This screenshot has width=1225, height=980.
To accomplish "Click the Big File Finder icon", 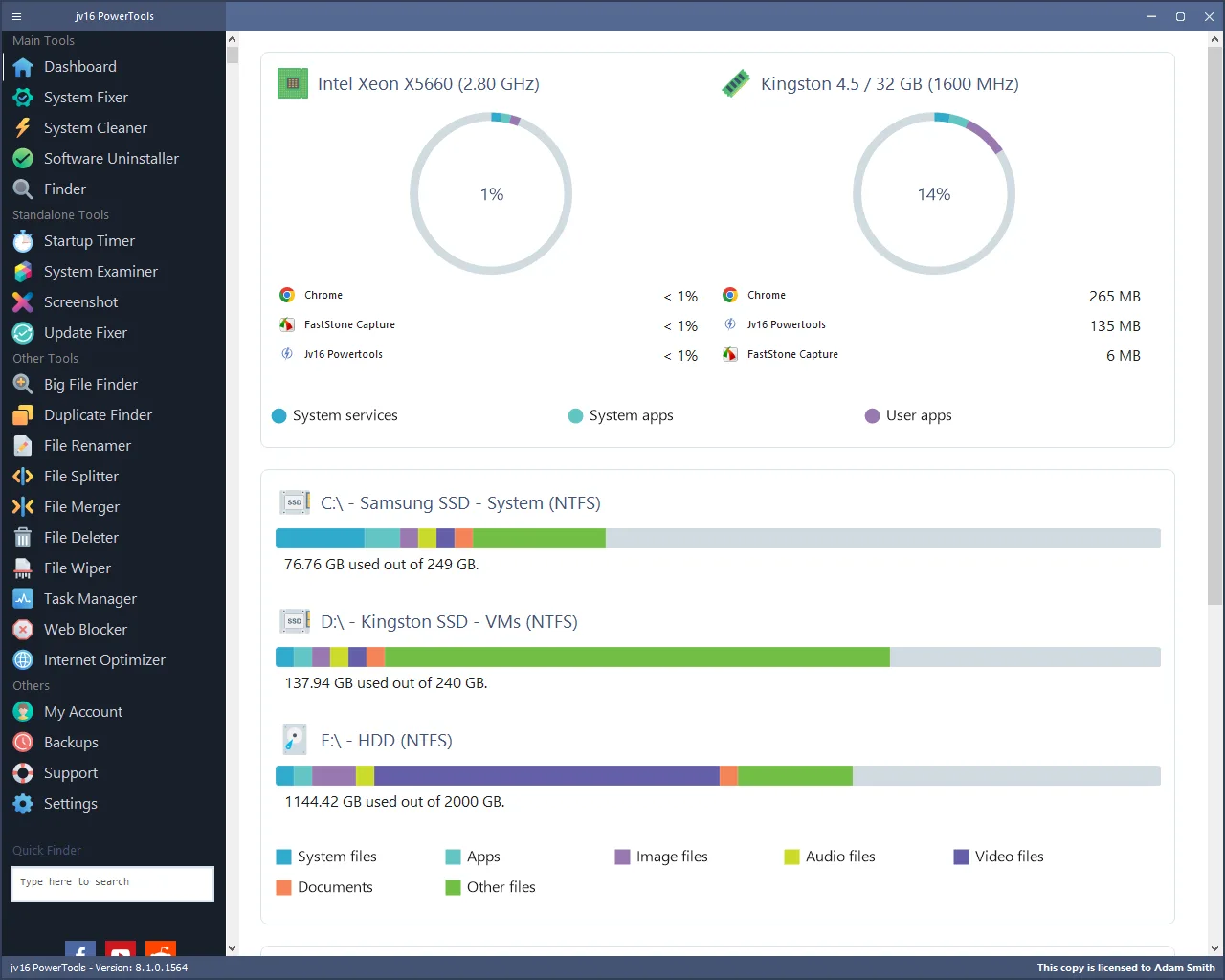I will (x=23, y=385).
